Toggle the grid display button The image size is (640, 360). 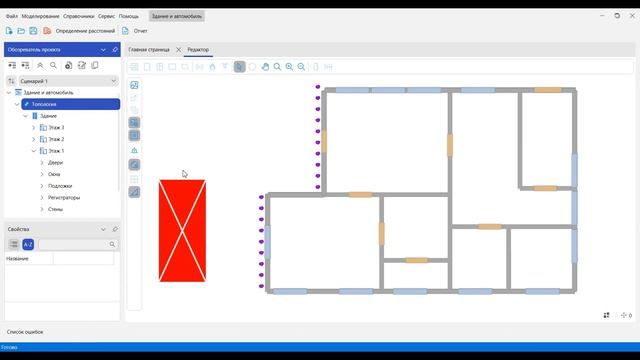tap(134, 179)
